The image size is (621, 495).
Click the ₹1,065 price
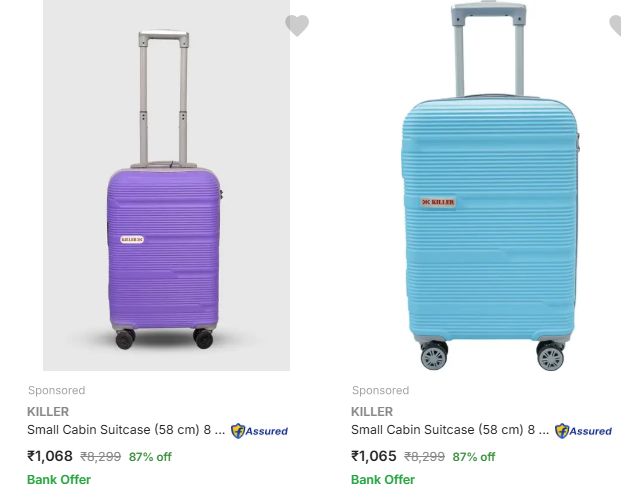tap(373, 456)
